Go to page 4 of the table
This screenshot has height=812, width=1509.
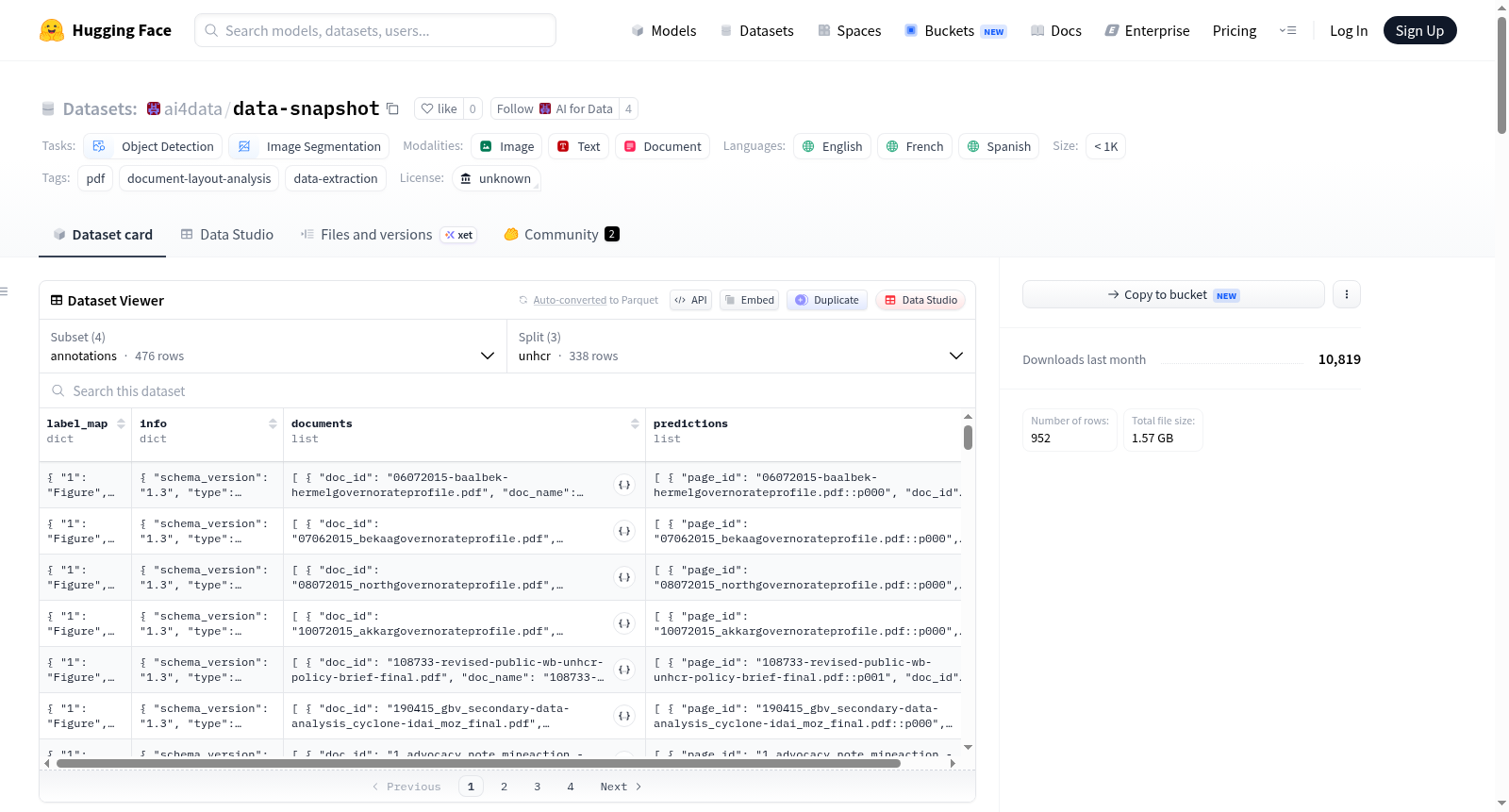click(571, 787)
